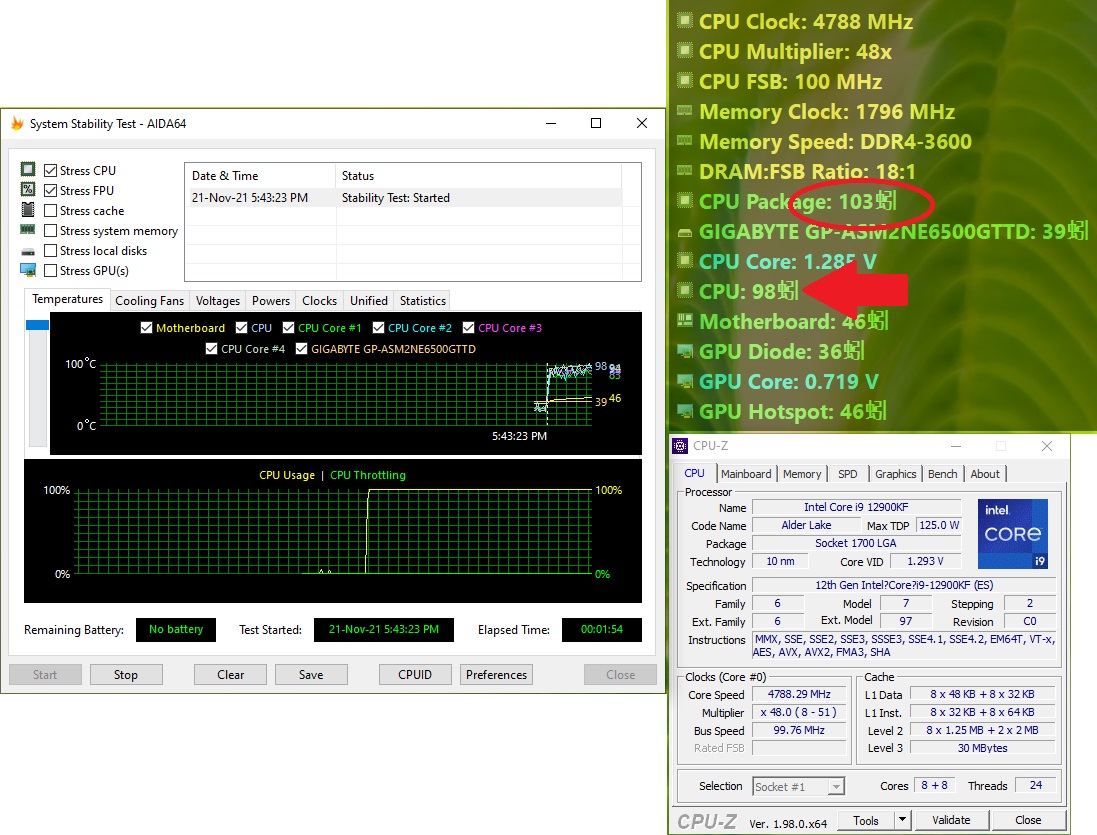
Task: Click the CPU Usage legend label
Action: [287, 475]
